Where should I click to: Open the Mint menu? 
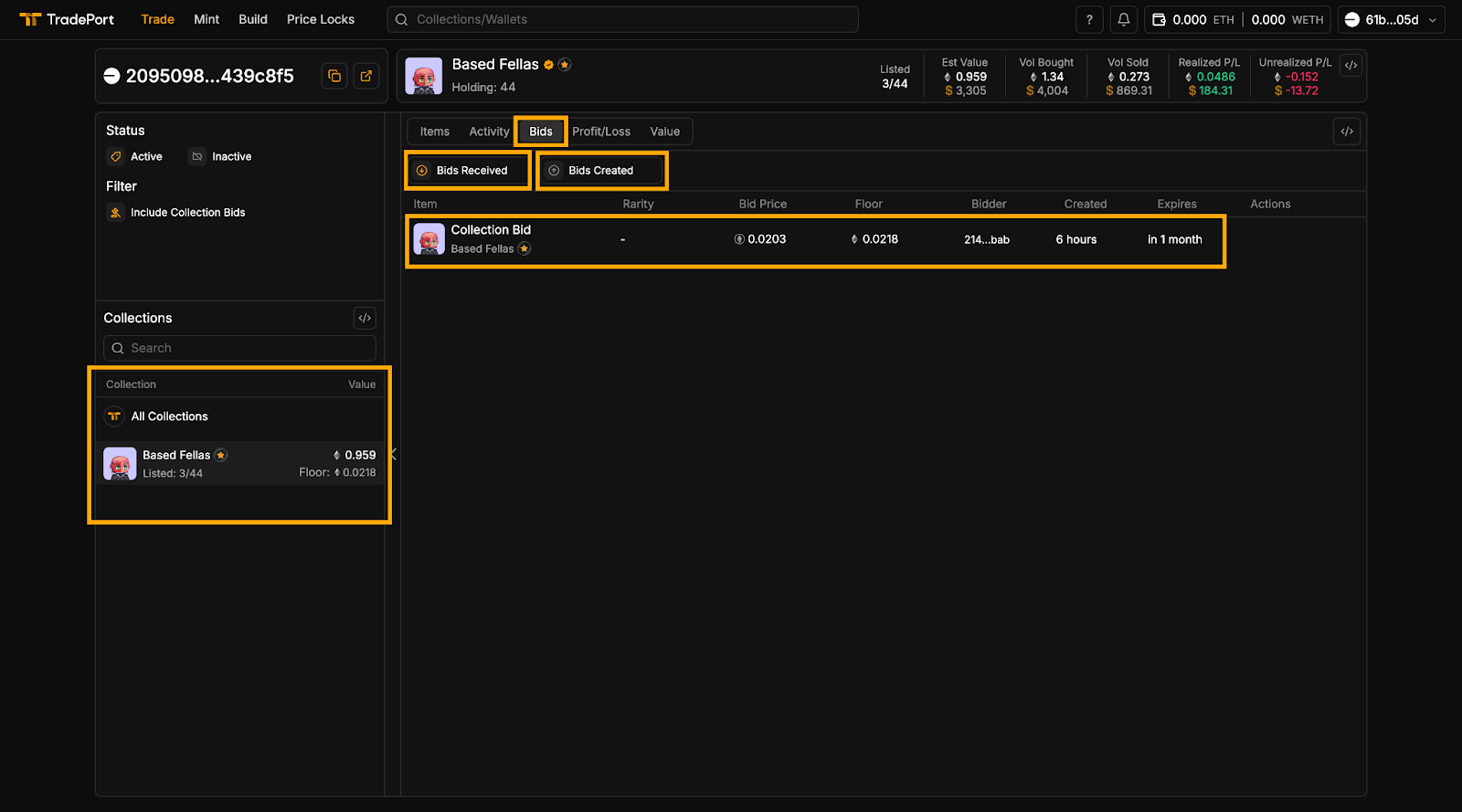(x=207, y=19)
